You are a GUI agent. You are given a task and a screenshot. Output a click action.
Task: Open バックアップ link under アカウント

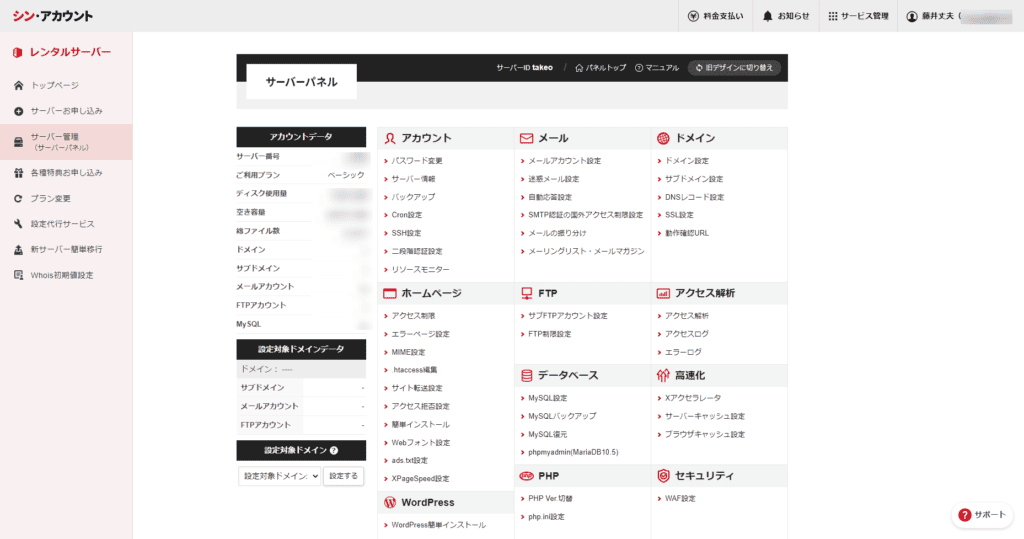pos(413,197)
